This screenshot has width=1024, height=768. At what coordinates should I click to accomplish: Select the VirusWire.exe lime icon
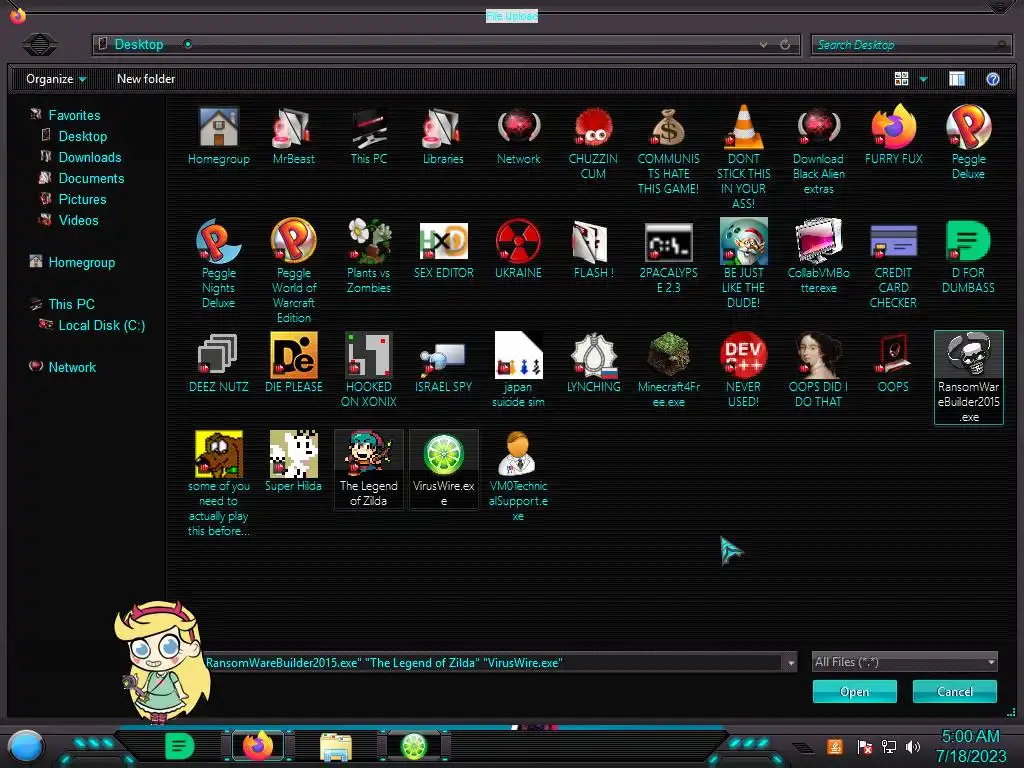tap(443, 468)
